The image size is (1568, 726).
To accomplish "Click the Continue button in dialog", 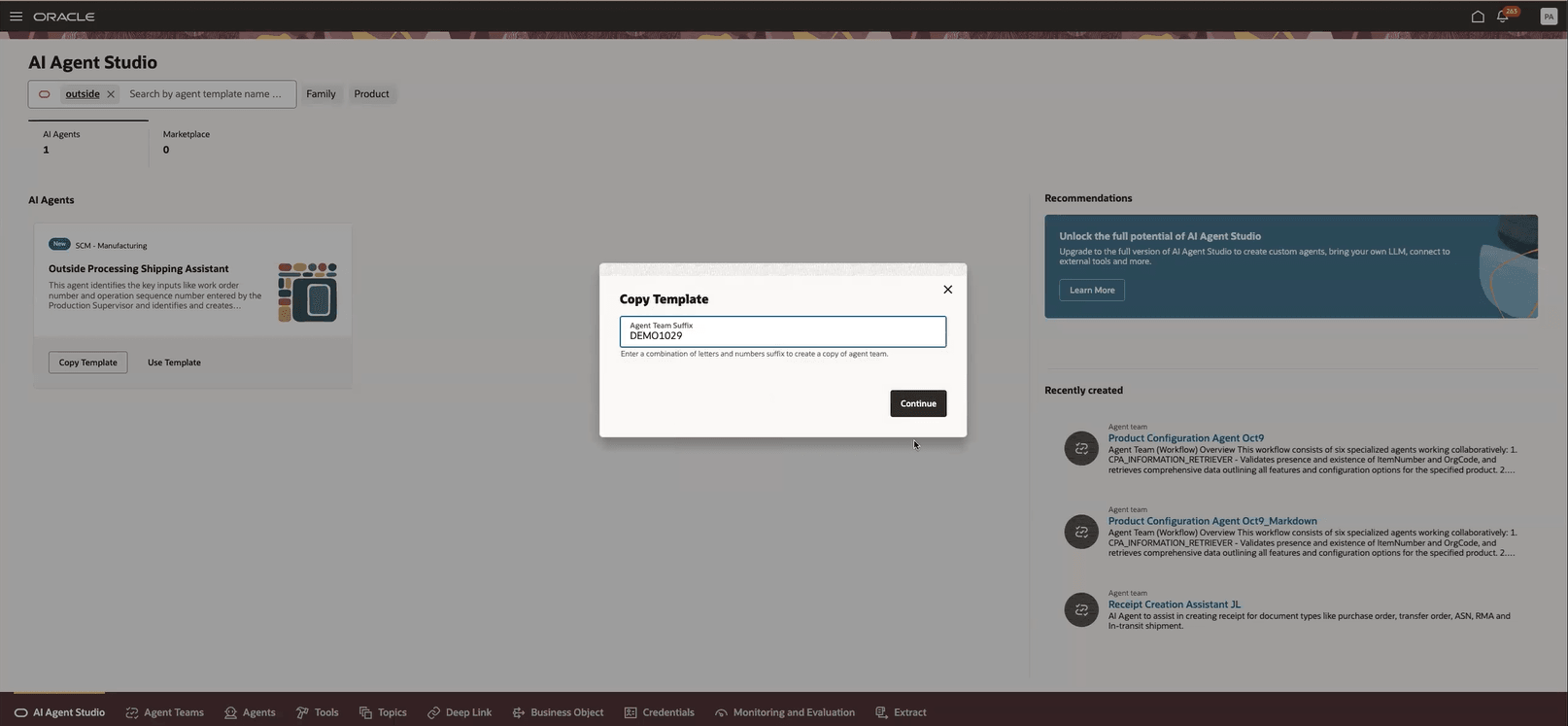I will [x=918, y=403].
